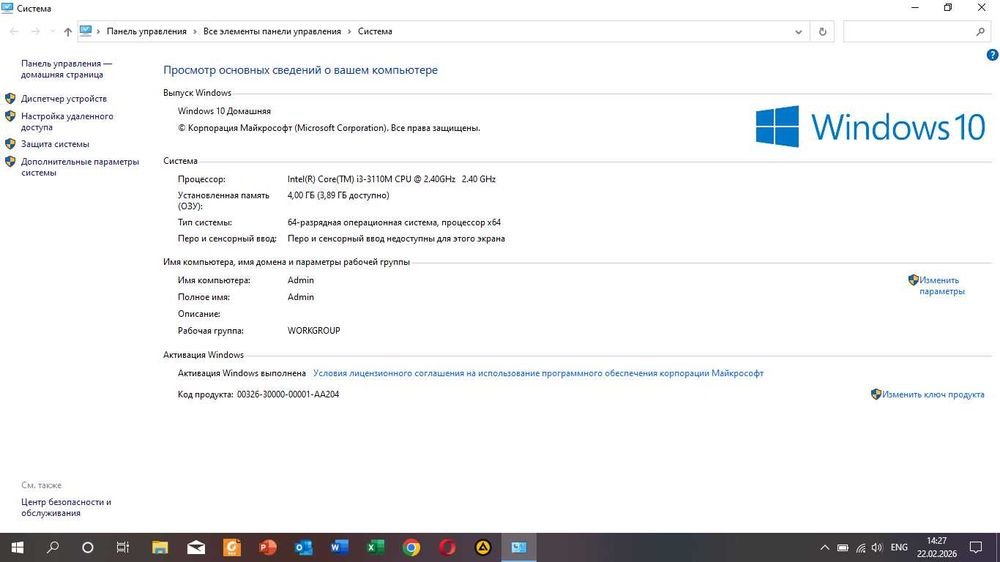This screenshot has width=1000, height=562.
Task: Click the shield icon next to Change settings
Action: coord(913,280)
